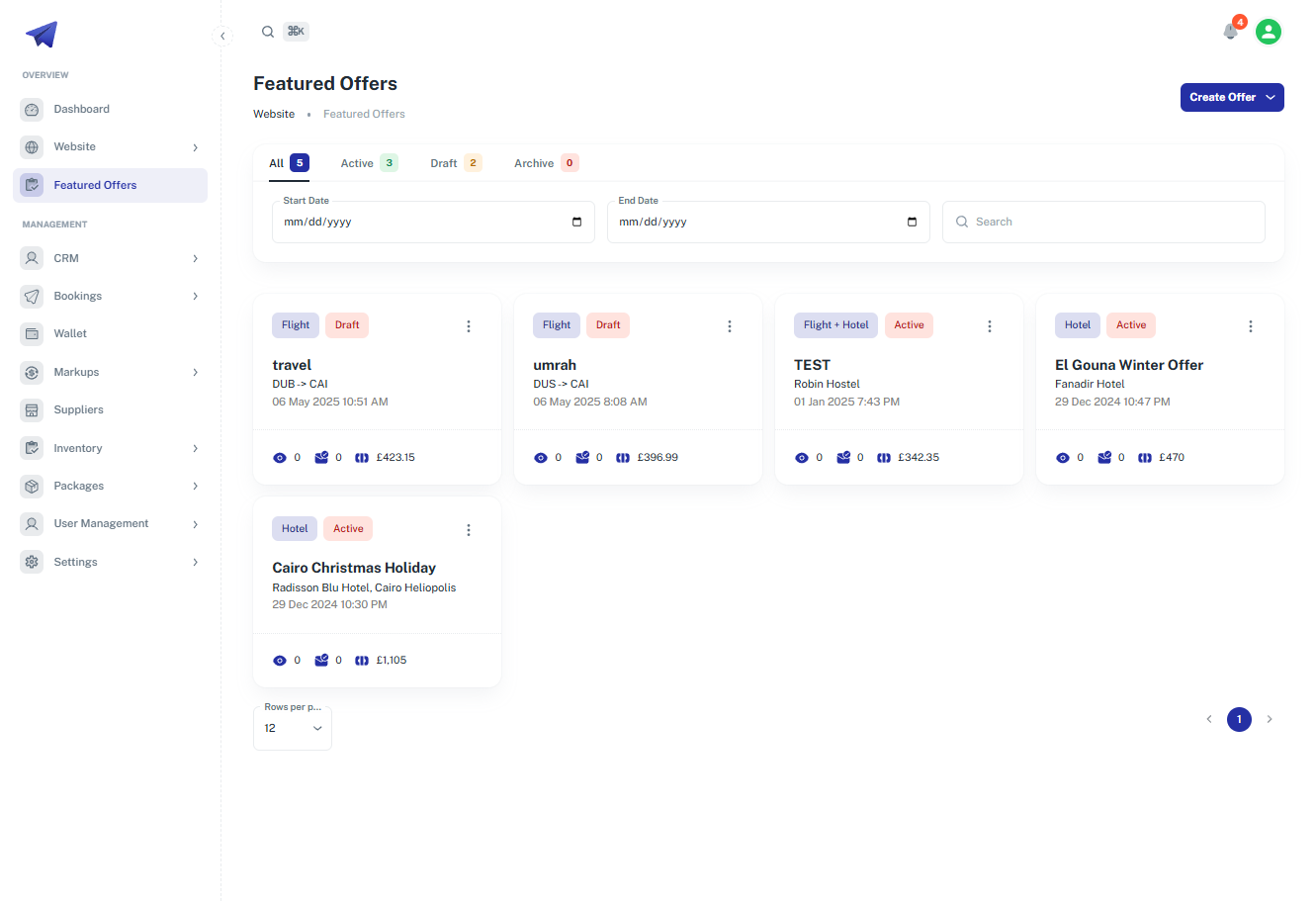
Task: Expand the User Management submenu chevron
Action: point(196,524)
